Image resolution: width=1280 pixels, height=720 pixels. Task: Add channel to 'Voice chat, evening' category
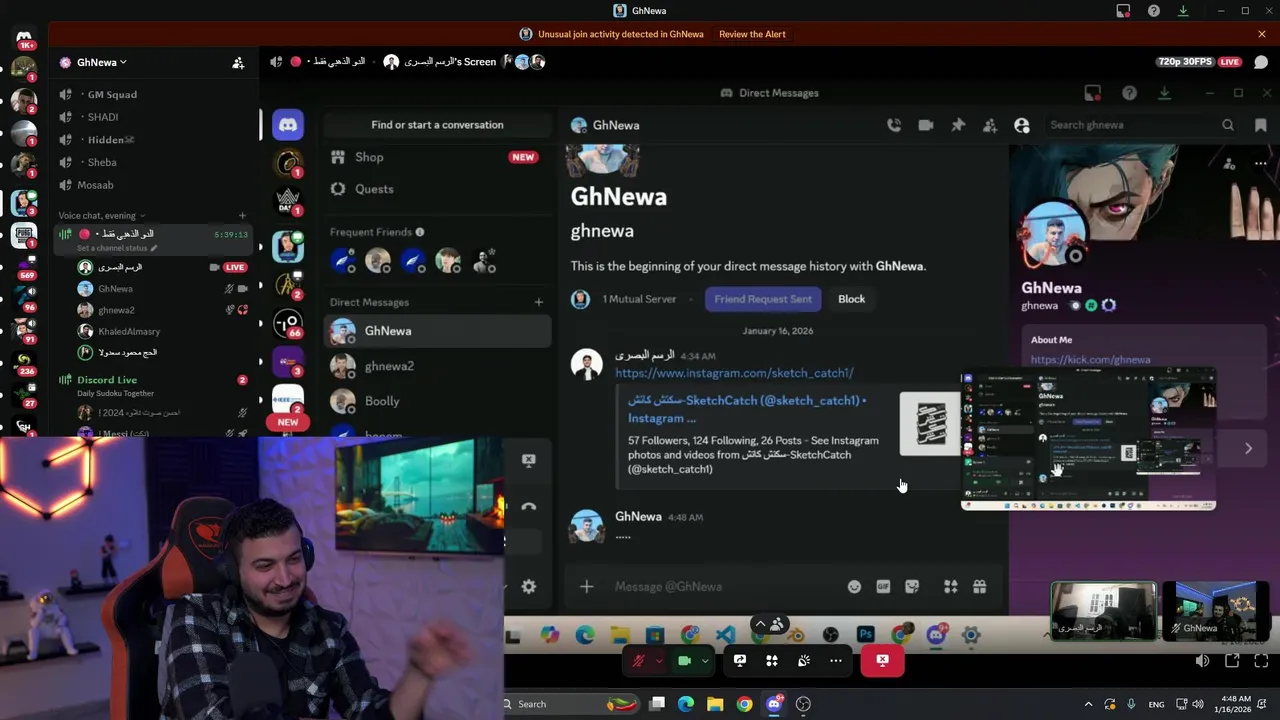(x=242, y=215)
